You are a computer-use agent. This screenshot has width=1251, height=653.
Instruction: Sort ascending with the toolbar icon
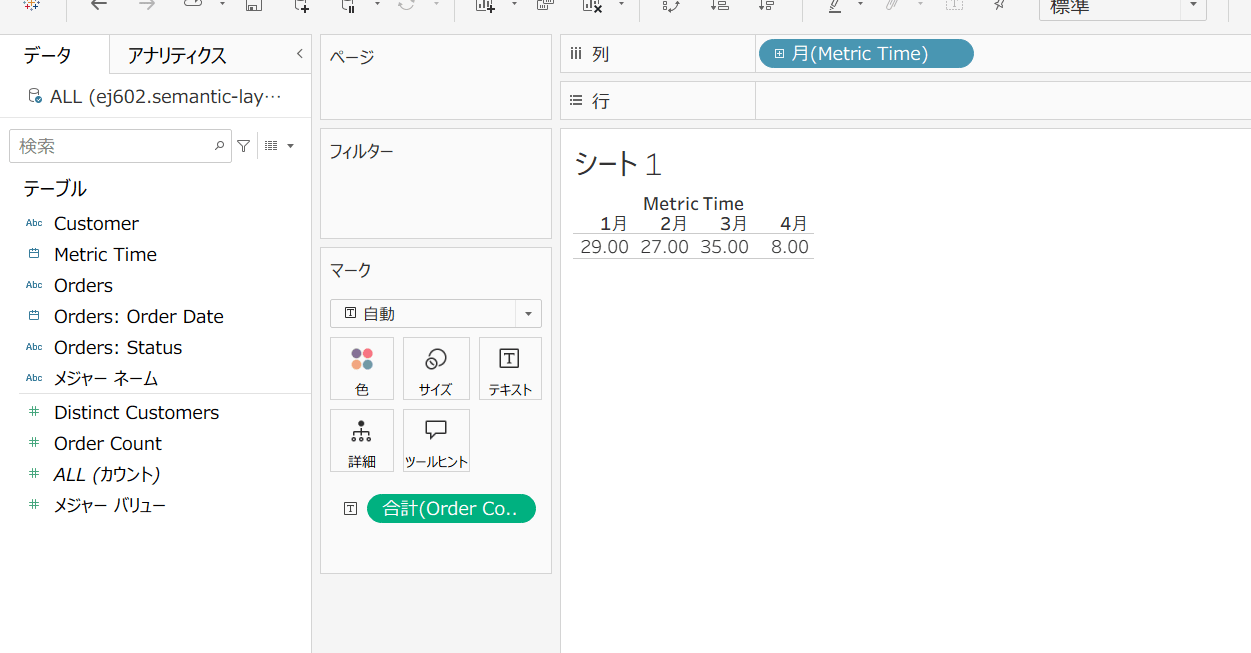(x=719, y=5)
